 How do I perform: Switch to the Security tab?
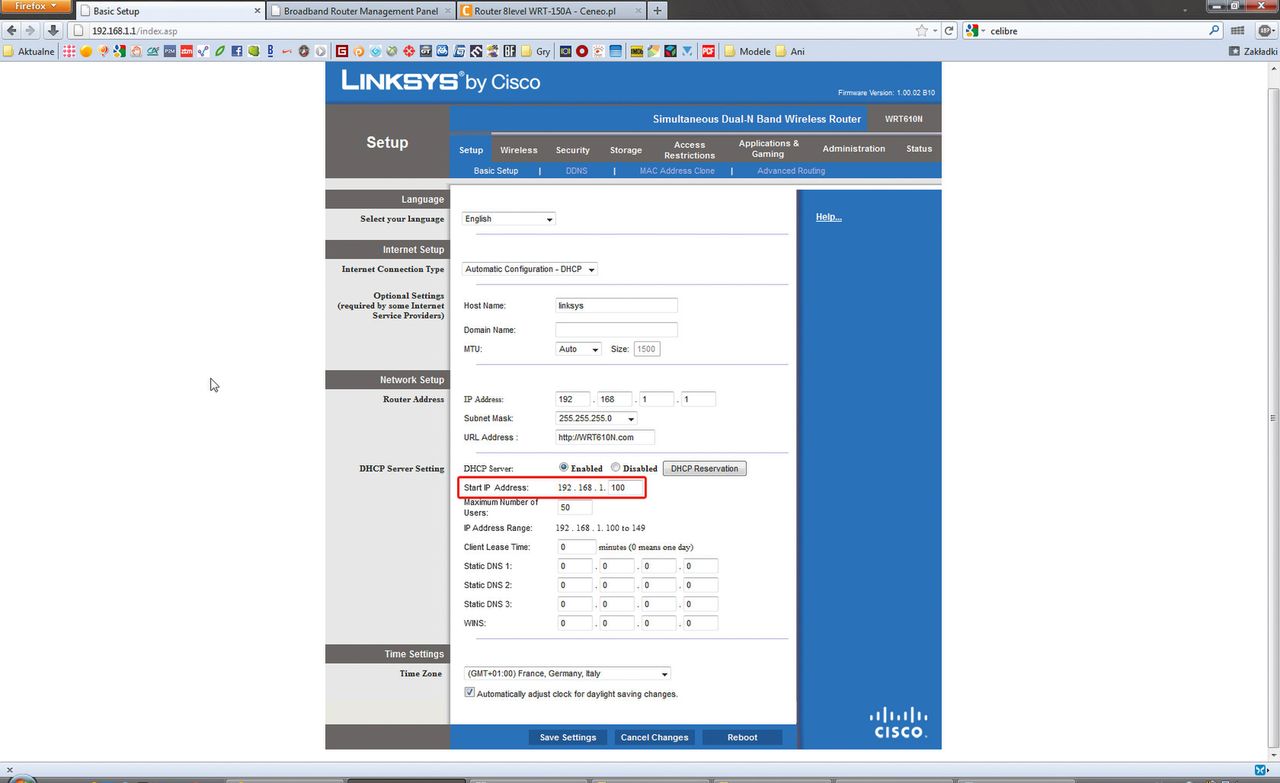tap(573, 150)
